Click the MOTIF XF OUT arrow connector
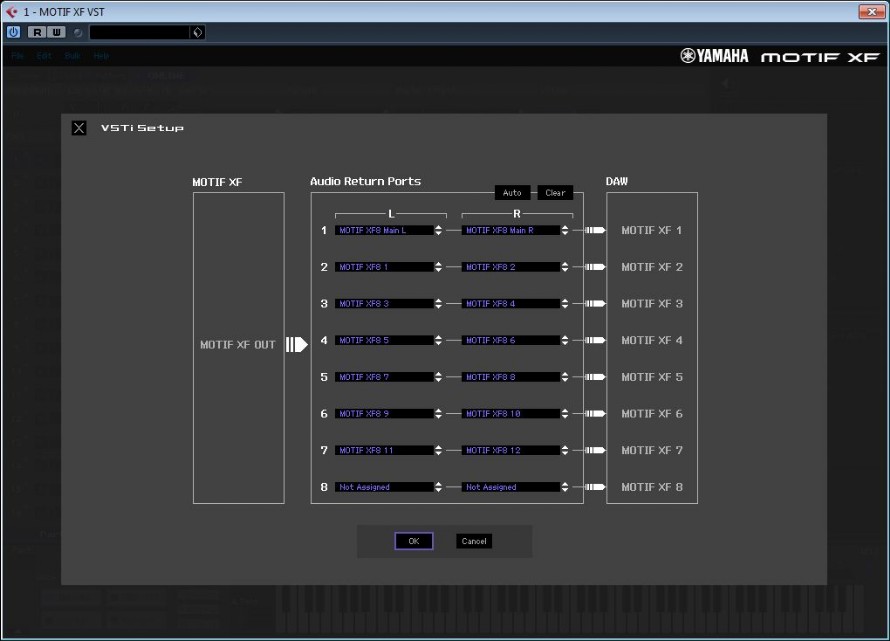 pos(296,345)
